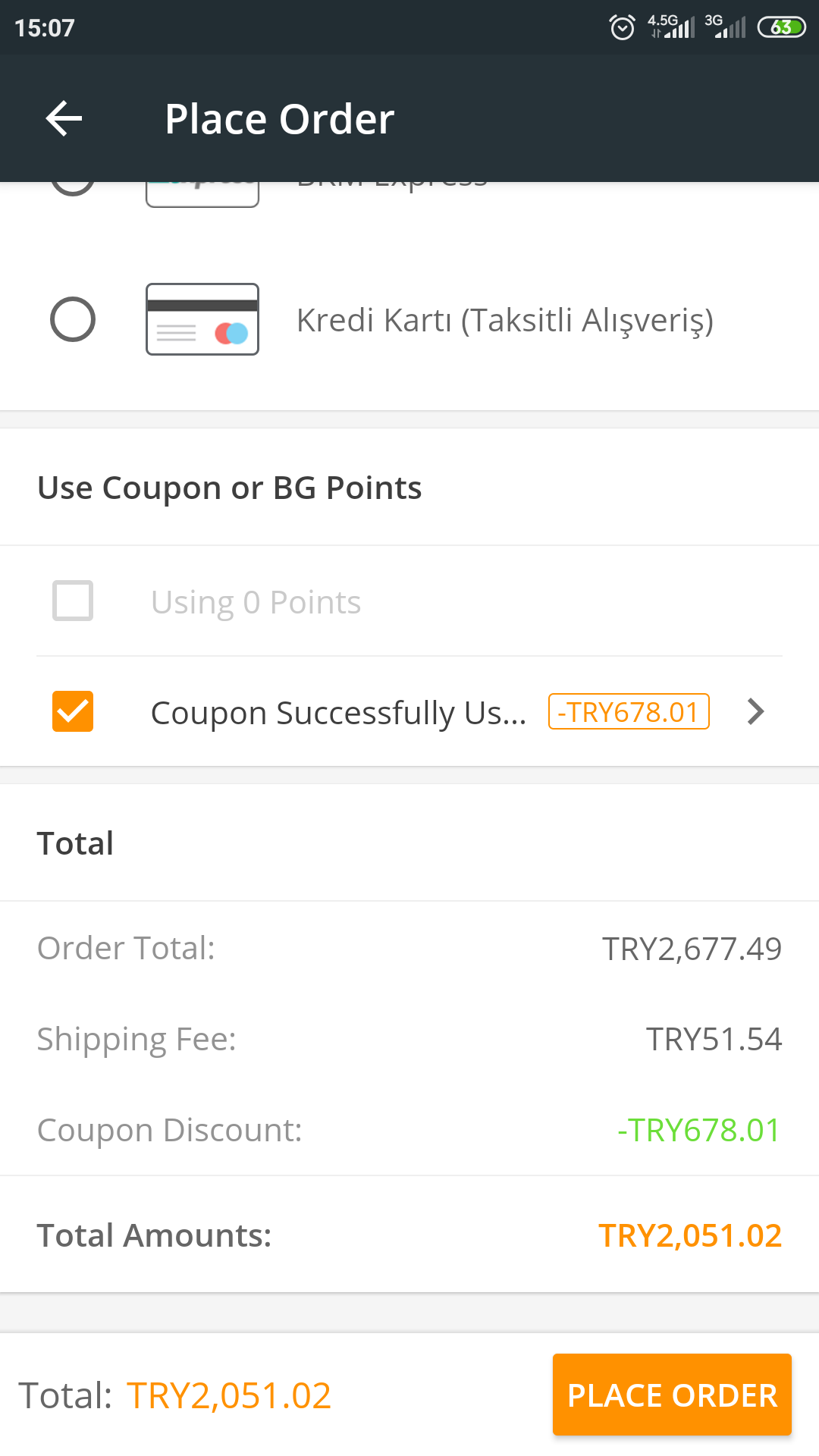Select Kredi Kartı radio button
819x1456 pixels.
pyautogui.click(x=73, y=319)
